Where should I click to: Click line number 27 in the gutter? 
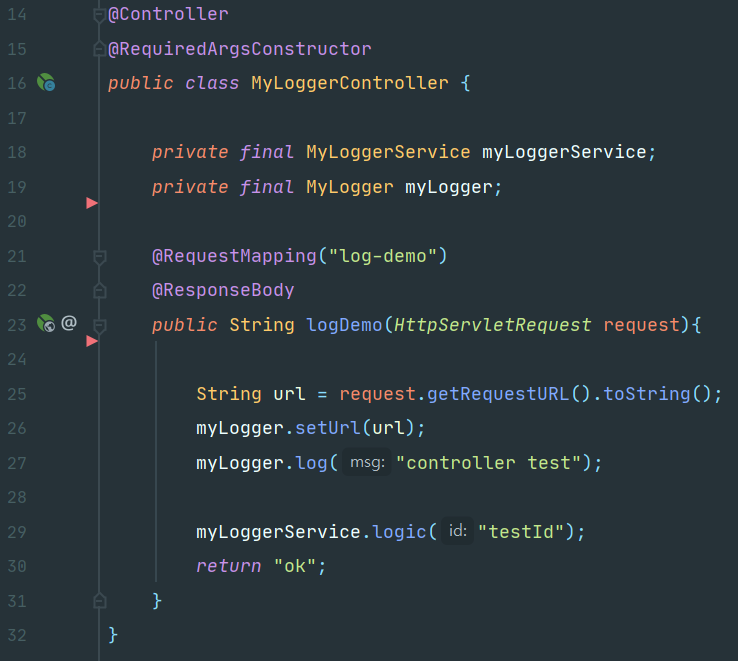pyautogui.click(x=17, y=463)
